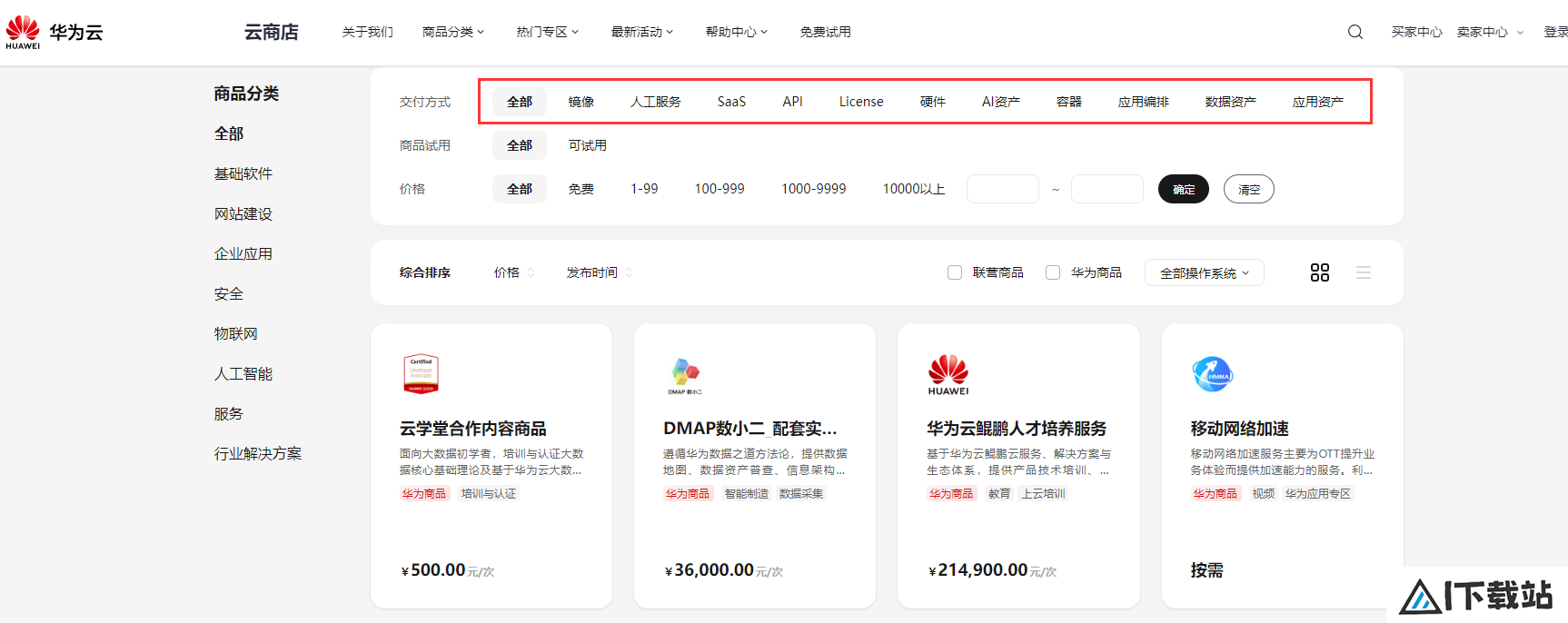Filter by 可试用 products
Image resolution: width=1568 pixels, height=623 pixels.
pos(588,145)
